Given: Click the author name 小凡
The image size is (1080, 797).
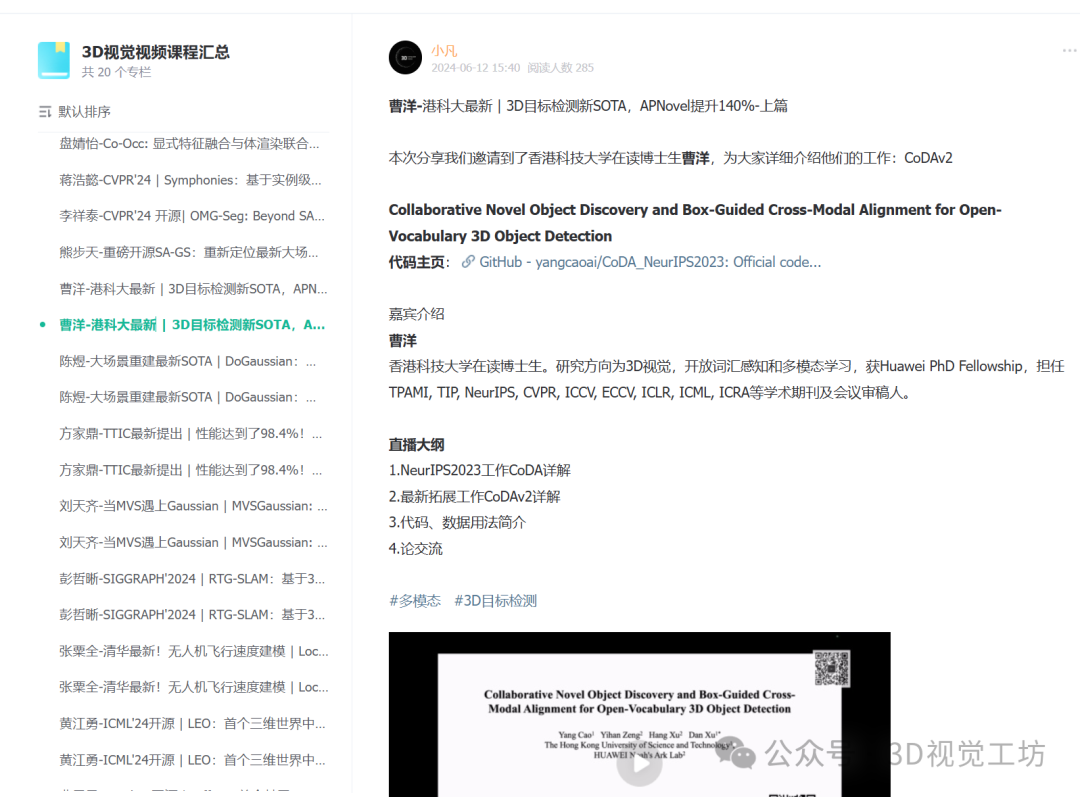Looking at the screenshot, I should click(444, 51).
